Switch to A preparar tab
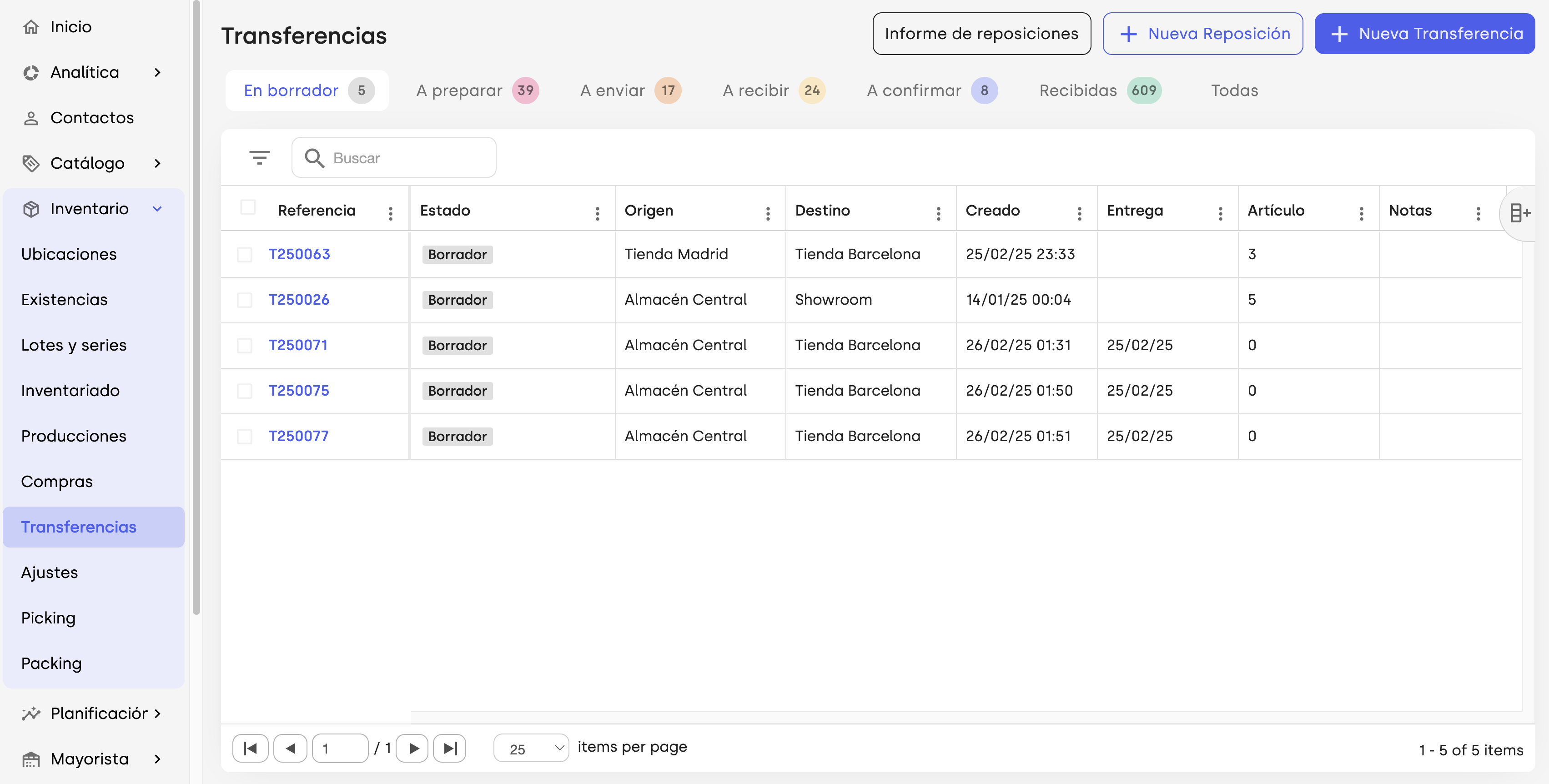Image resolution: width=1549 pixels, height=784 pixels. [x=478, y=91]
